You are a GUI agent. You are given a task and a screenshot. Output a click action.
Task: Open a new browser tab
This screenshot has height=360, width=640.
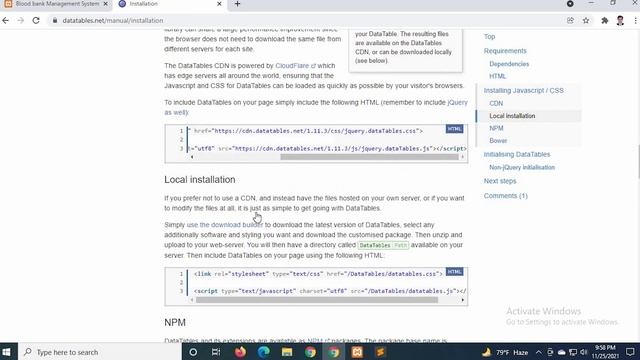pyautogui.click(x=237, y=4)
